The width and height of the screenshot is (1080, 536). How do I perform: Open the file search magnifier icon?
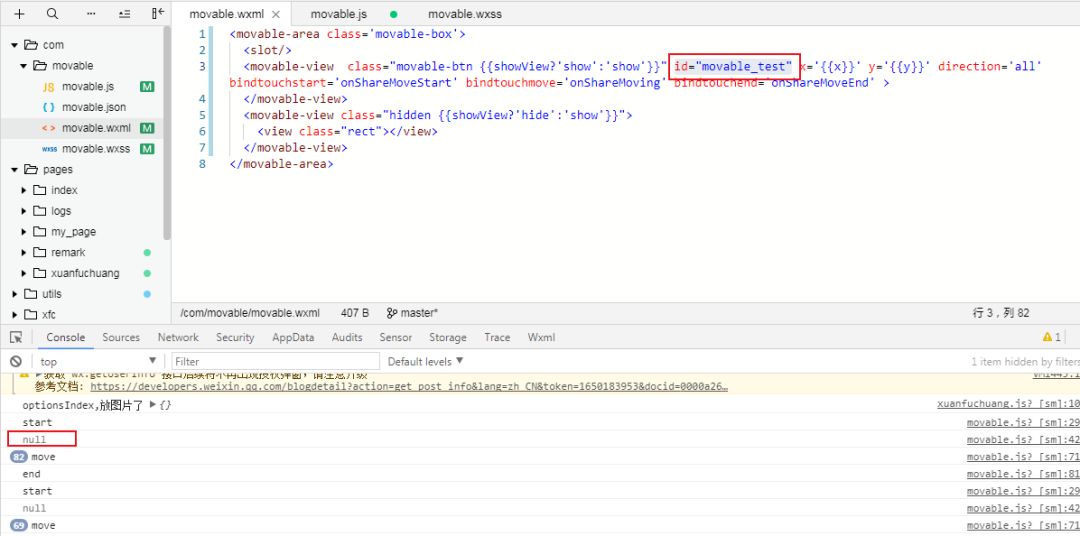coord(52,14)
